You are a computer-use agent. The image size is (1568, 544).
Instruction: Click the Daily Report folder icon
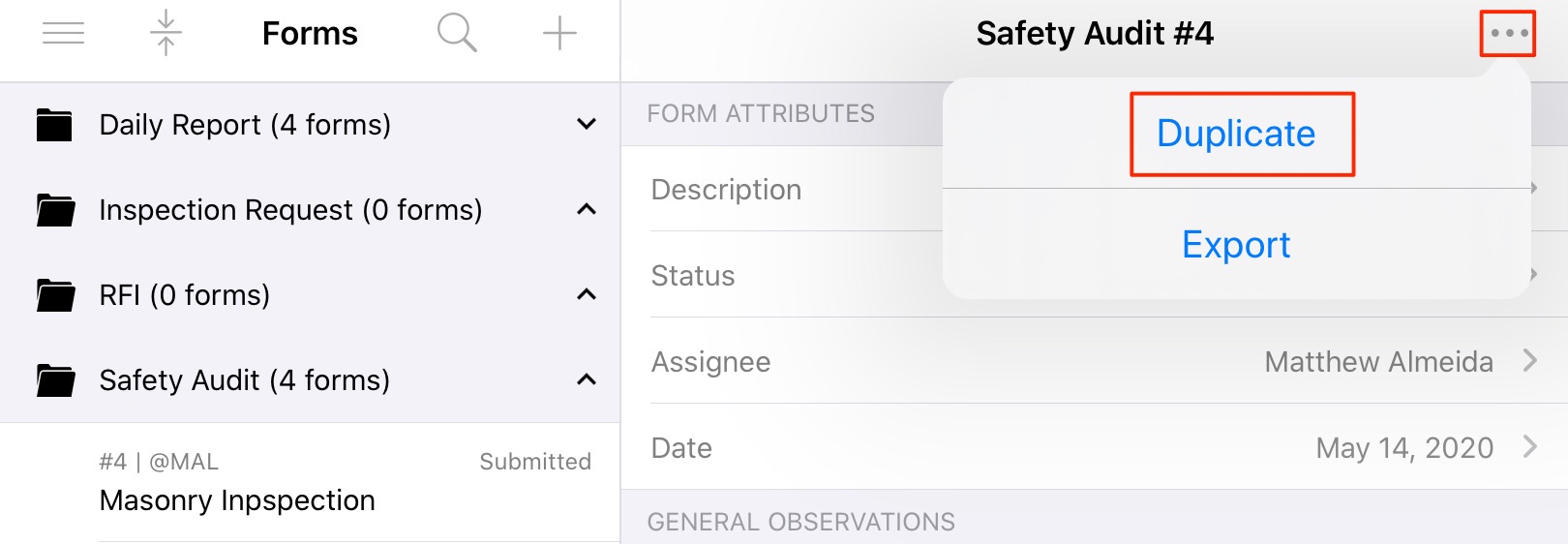click(54, 125)
